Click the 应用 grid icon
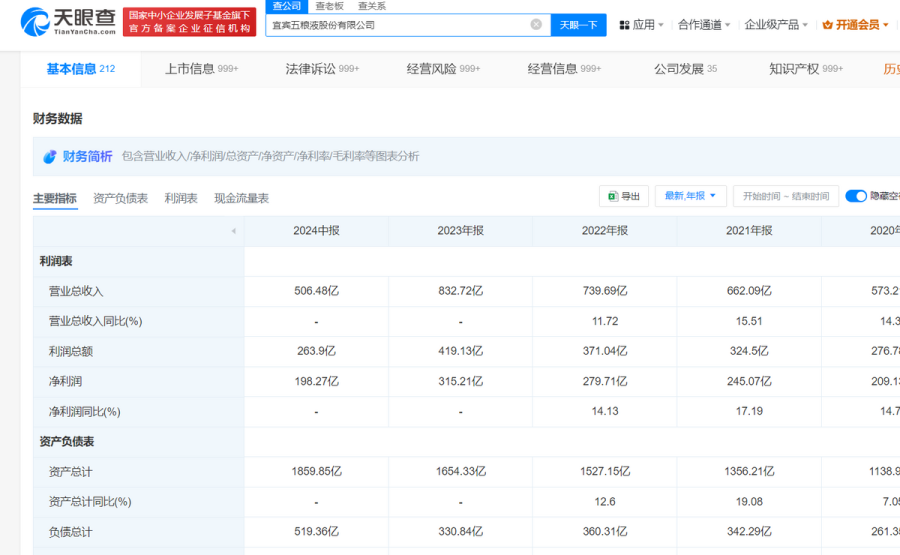The image size is (900, 555). [x=624, y=24]
